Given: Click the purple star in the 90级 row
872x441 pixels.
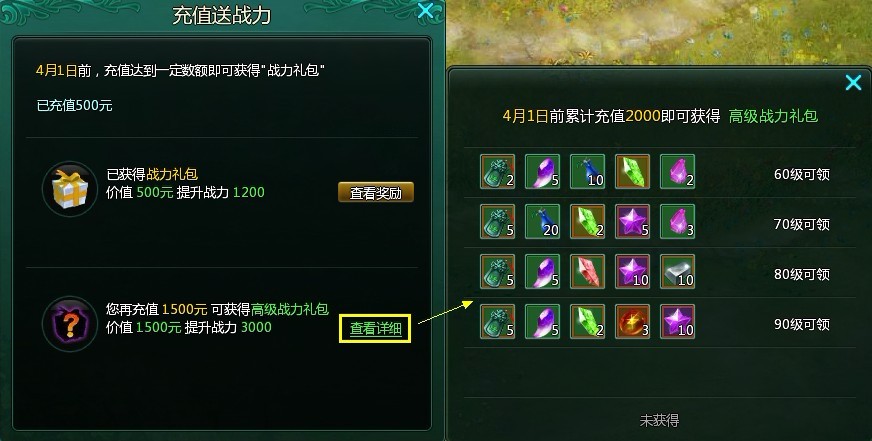Looking at the screenshot, I should (677, 322).
